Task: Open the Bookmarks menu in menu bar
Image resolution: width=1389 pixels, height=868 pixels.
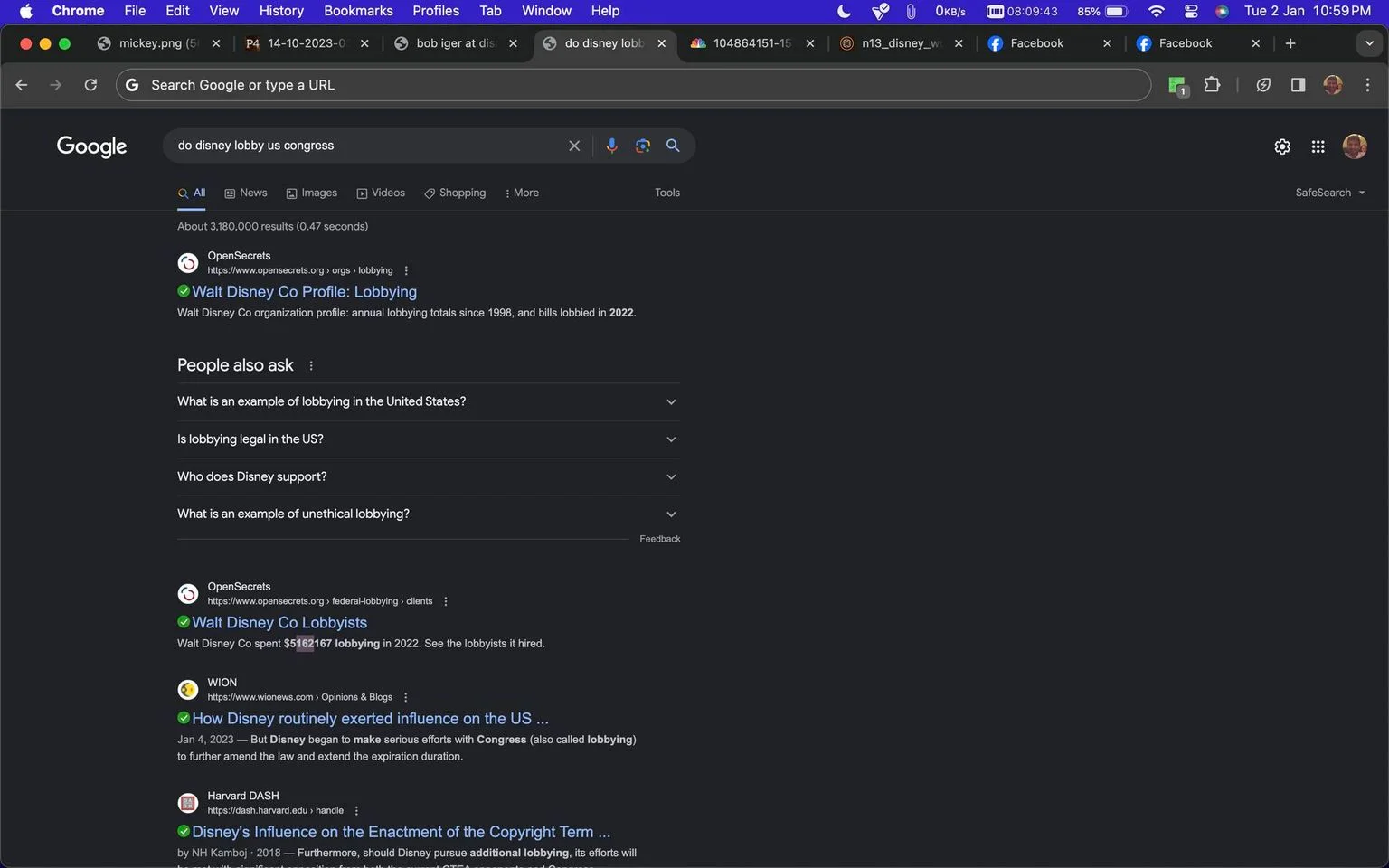Action: tap(358, 11)
